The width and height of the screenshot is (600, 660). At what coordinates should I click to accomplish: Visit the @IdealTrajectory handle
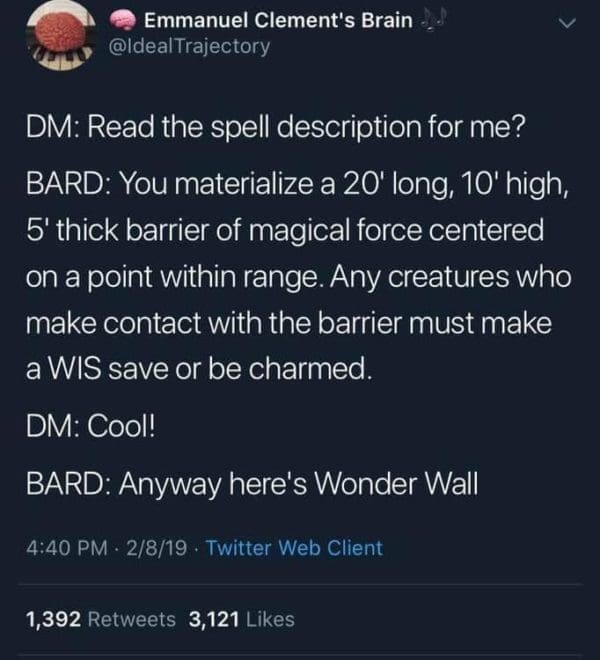pyautogui.click(x=189, y=46)
